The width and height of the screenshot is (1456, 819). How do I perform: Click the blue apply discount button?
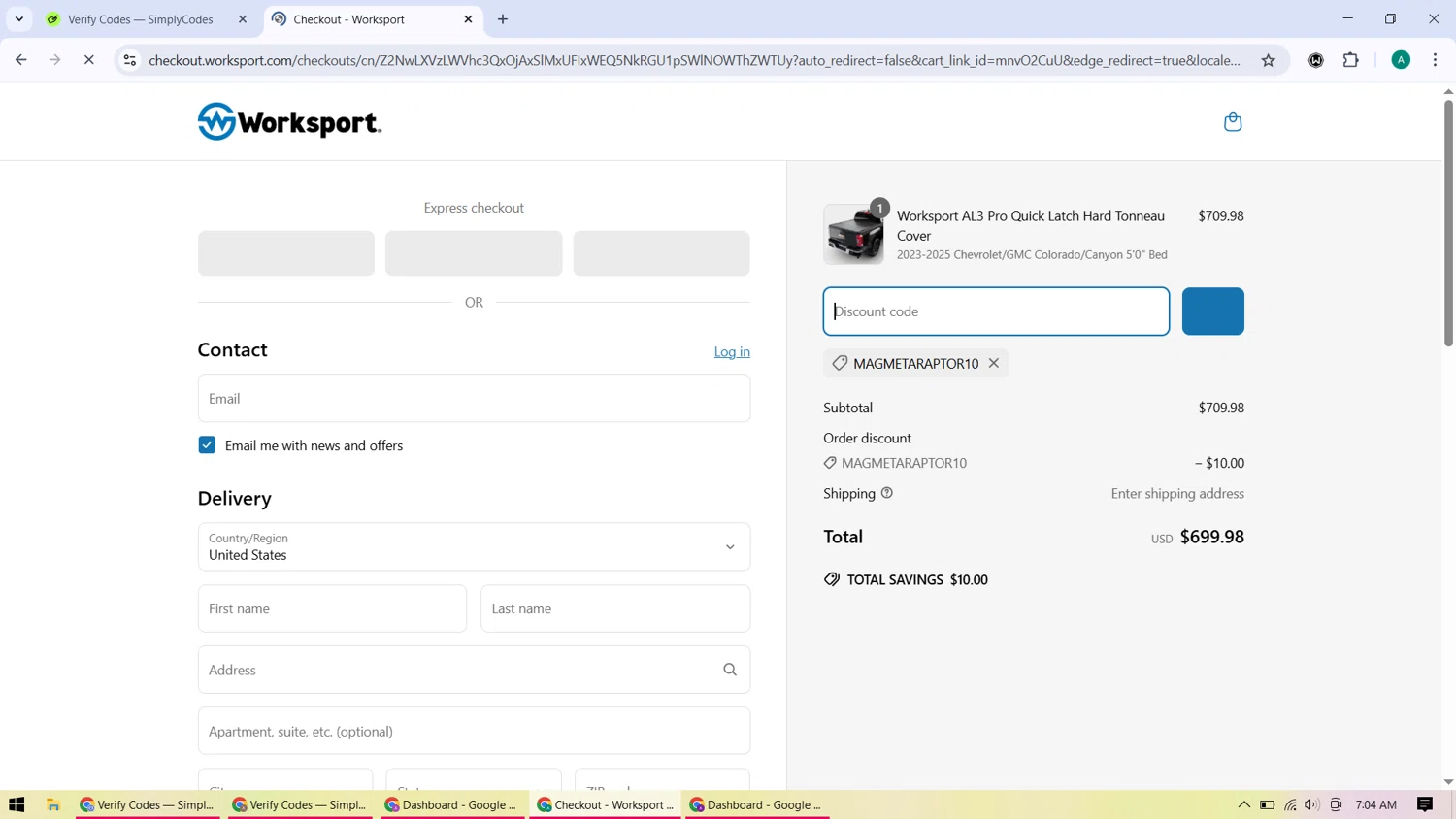(1212, 311)
